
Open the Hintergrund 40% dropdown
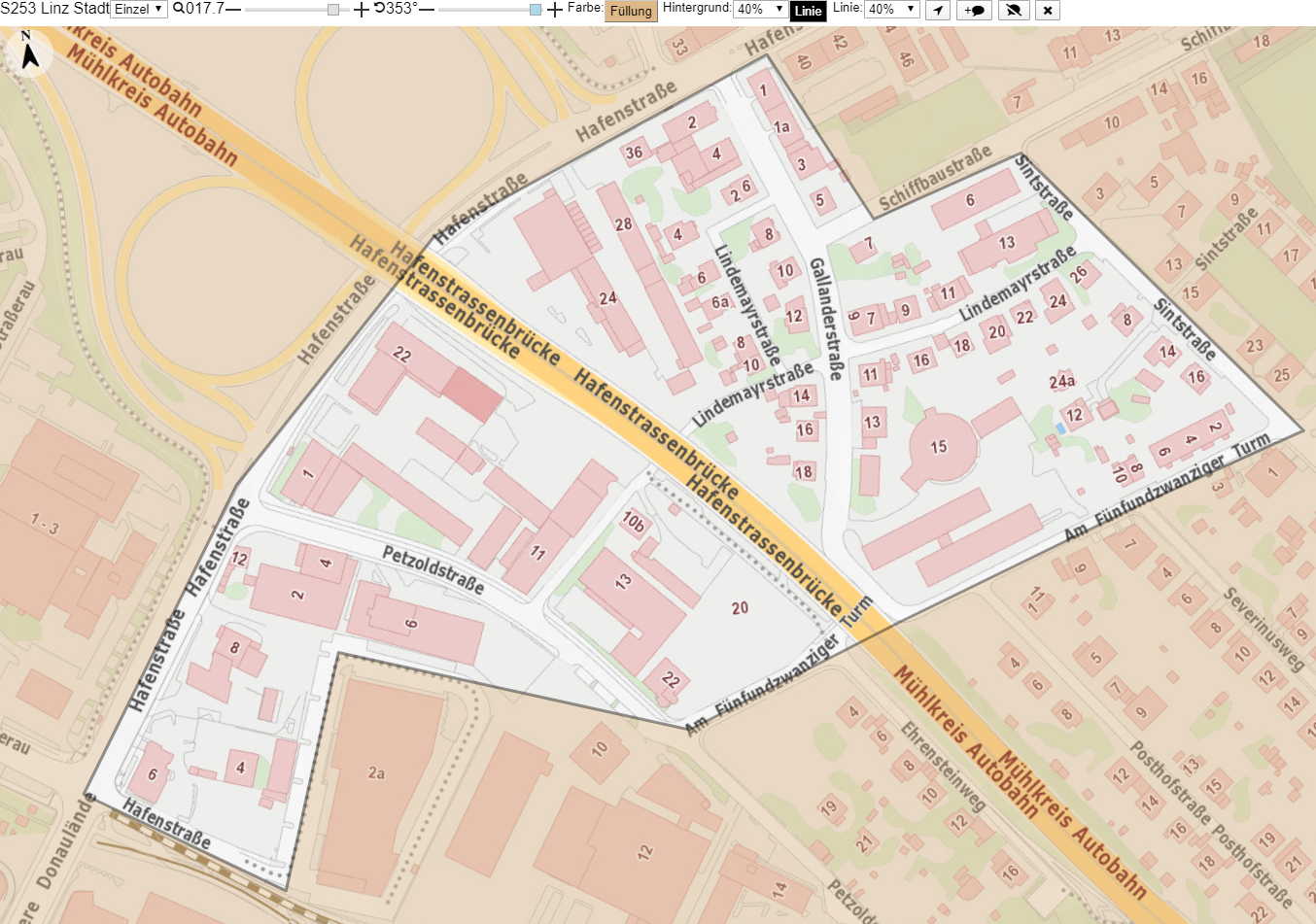coord(760,10)
